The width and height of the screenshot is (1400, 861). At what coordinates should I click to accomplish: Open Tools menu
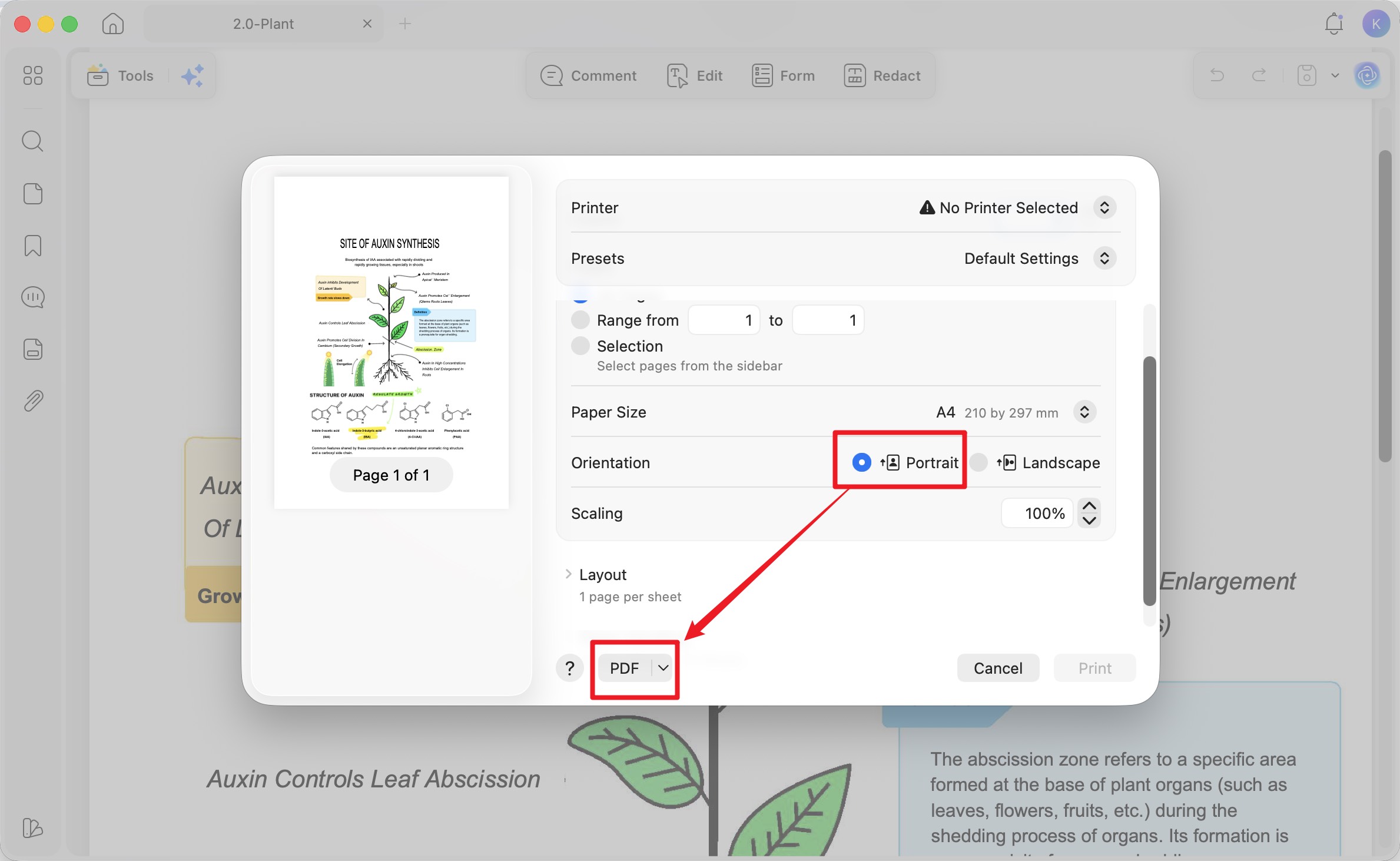[120, 75]
